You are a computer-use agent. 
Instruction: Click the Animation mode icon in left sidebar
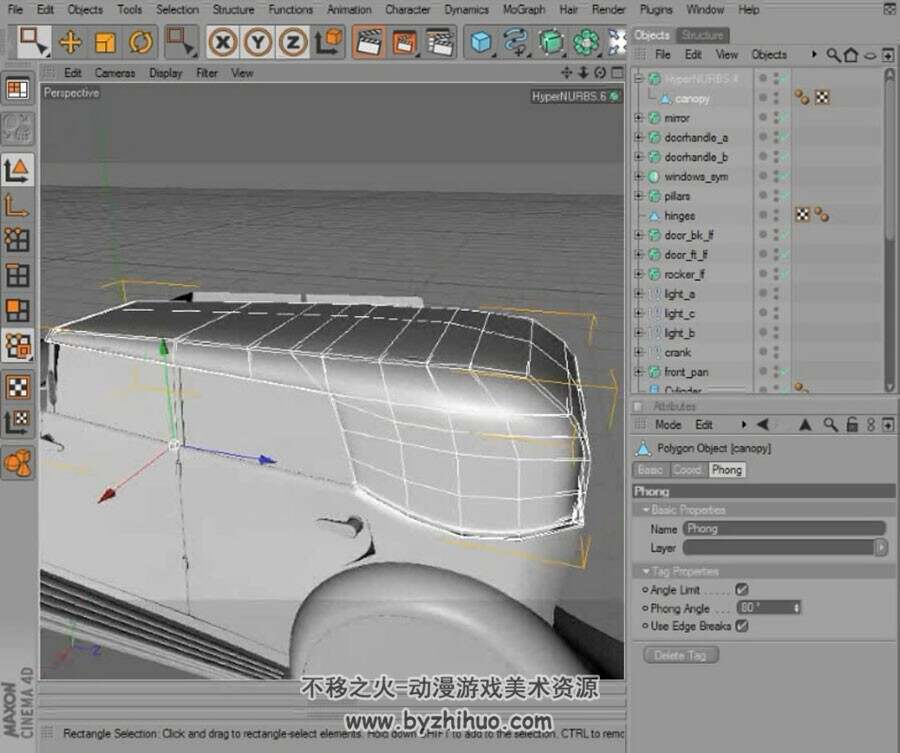click(17, 463)
